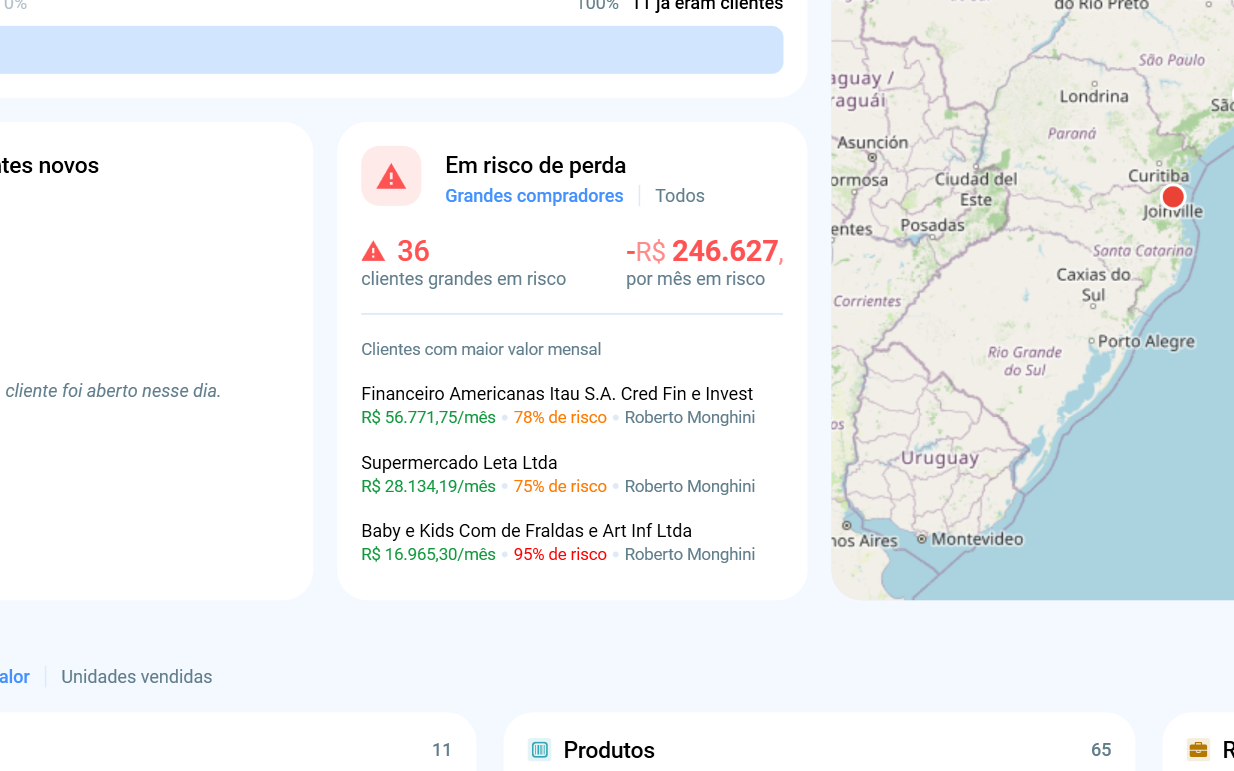Click the Produtos section heading
1234x771 pixels.
[x=609, y=750]
